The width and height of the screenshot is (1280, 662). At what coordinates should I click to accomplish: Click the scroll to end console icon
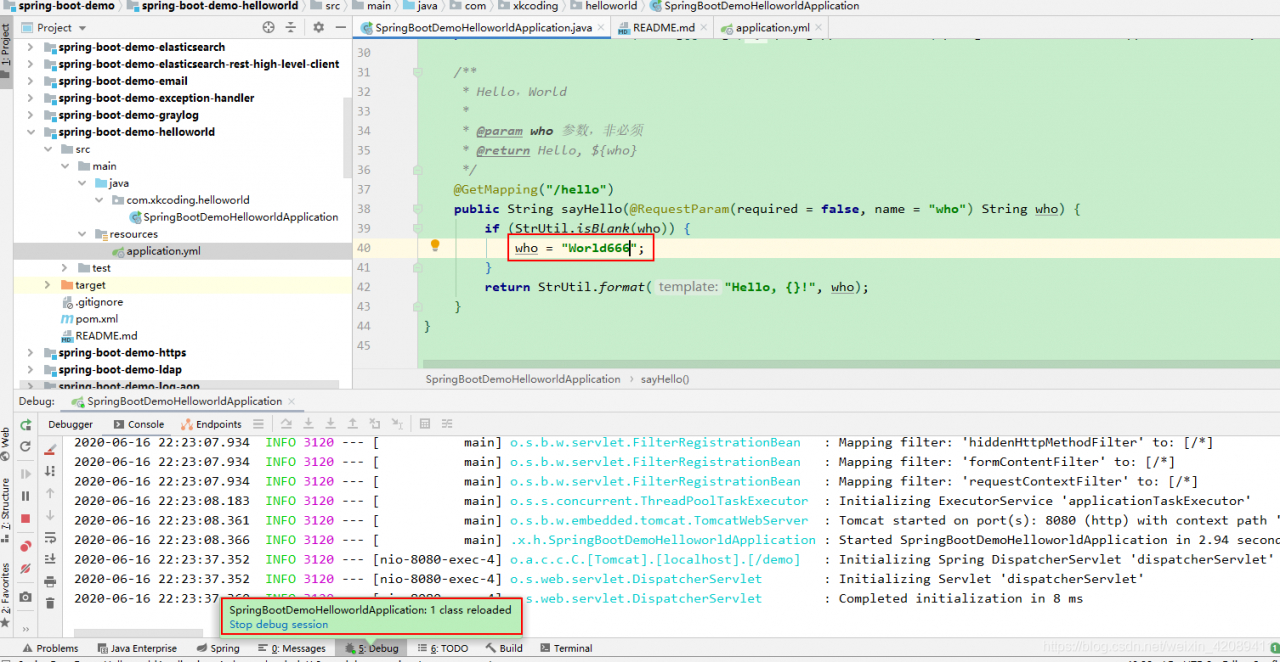tap(50, 558)
